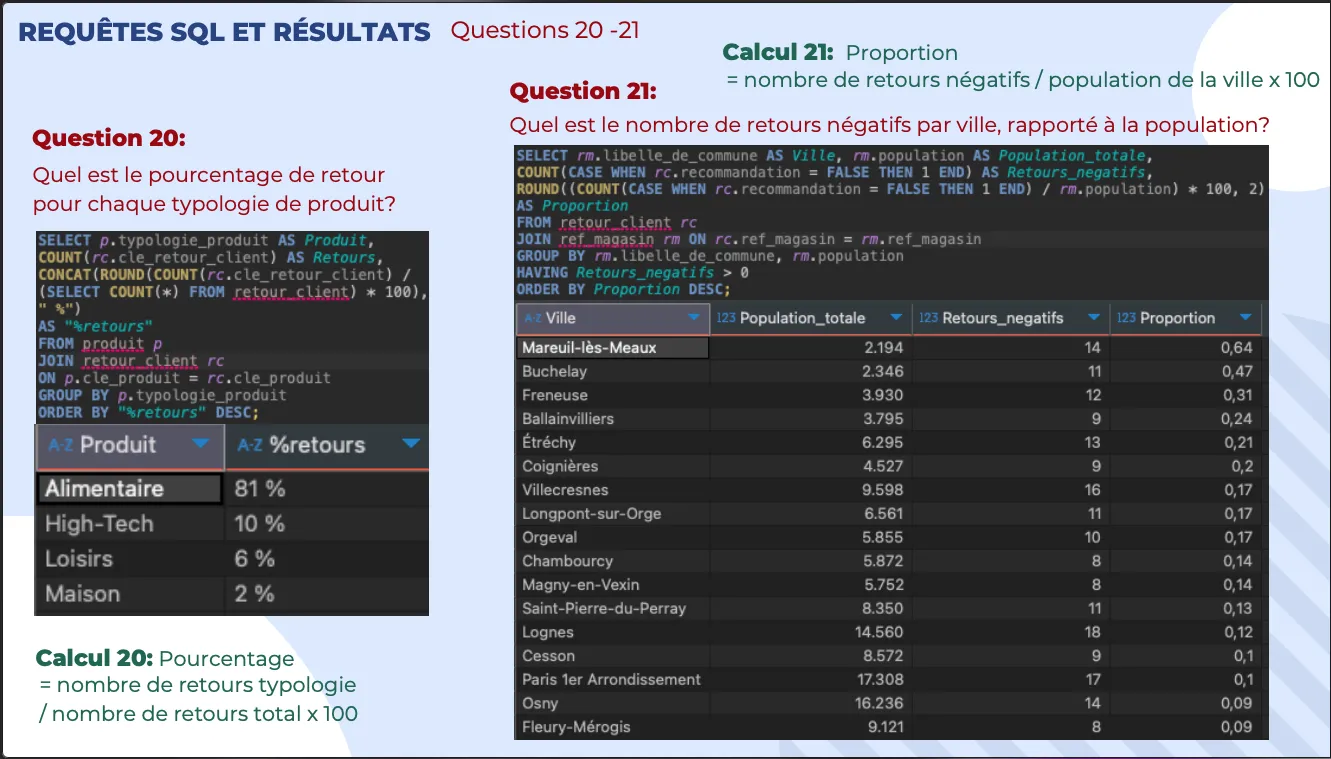Viewport: 1331px width, 759px height.
Task: Click the A-Z type icon beside Ville
Action: (532, 318)
